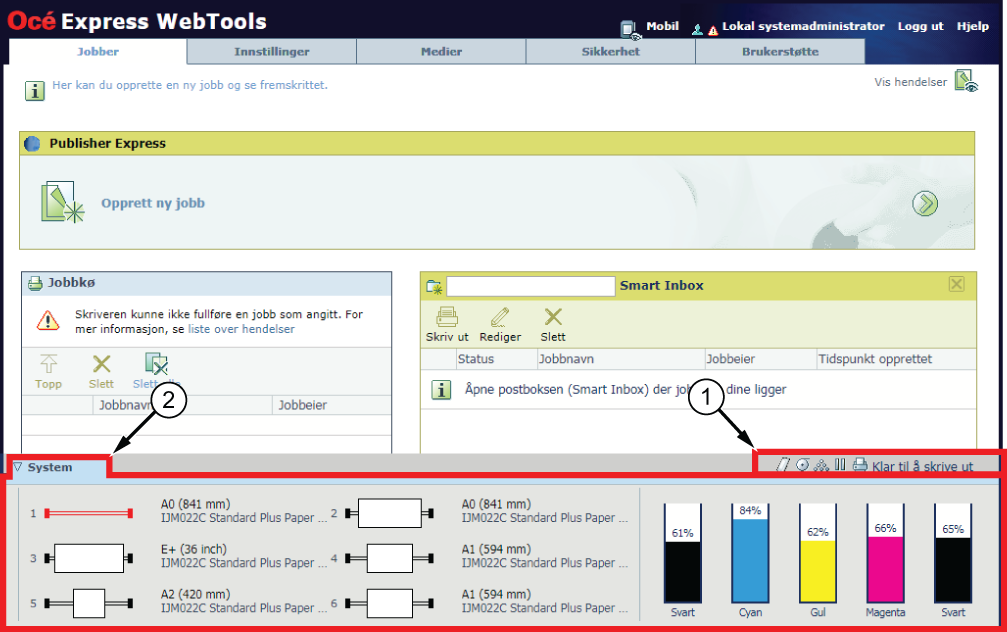Click the media sheet status icon
The image size is (1007, 632).
782,464
